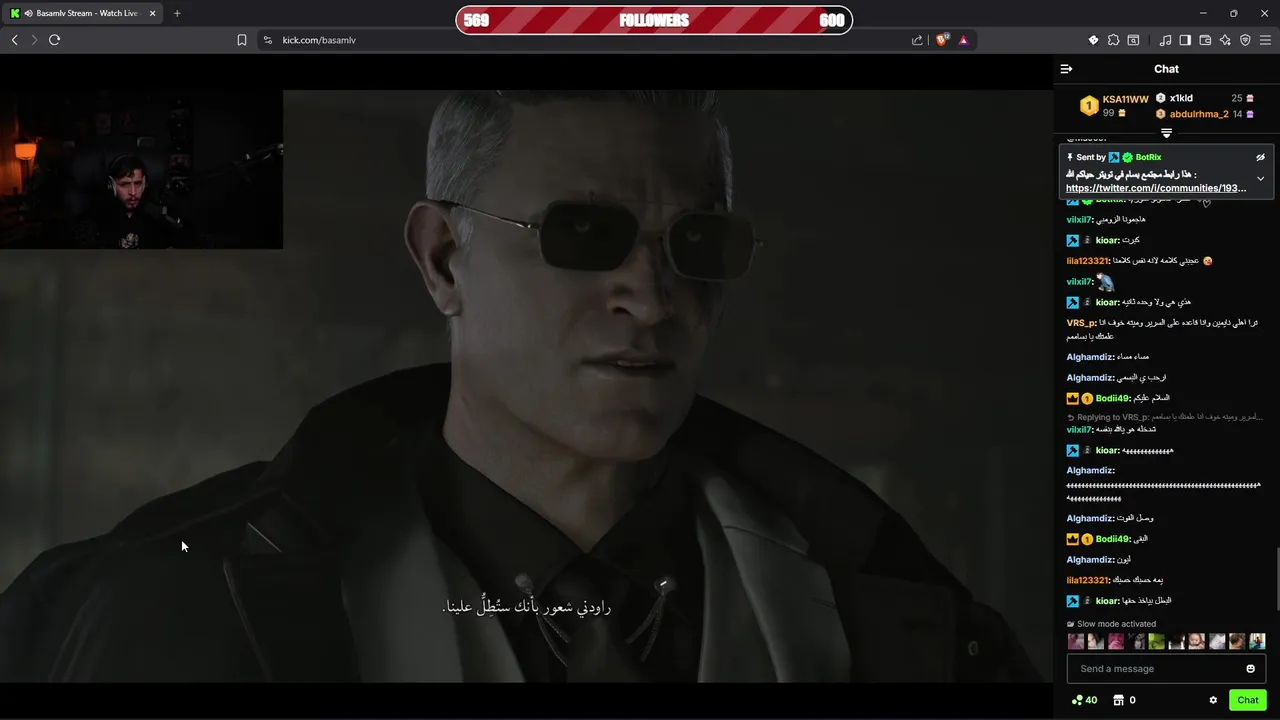The width and height of the screenshot is (1280, 720).
Task: Go back using the browser back arrow
Action: (x=14, y=40)
